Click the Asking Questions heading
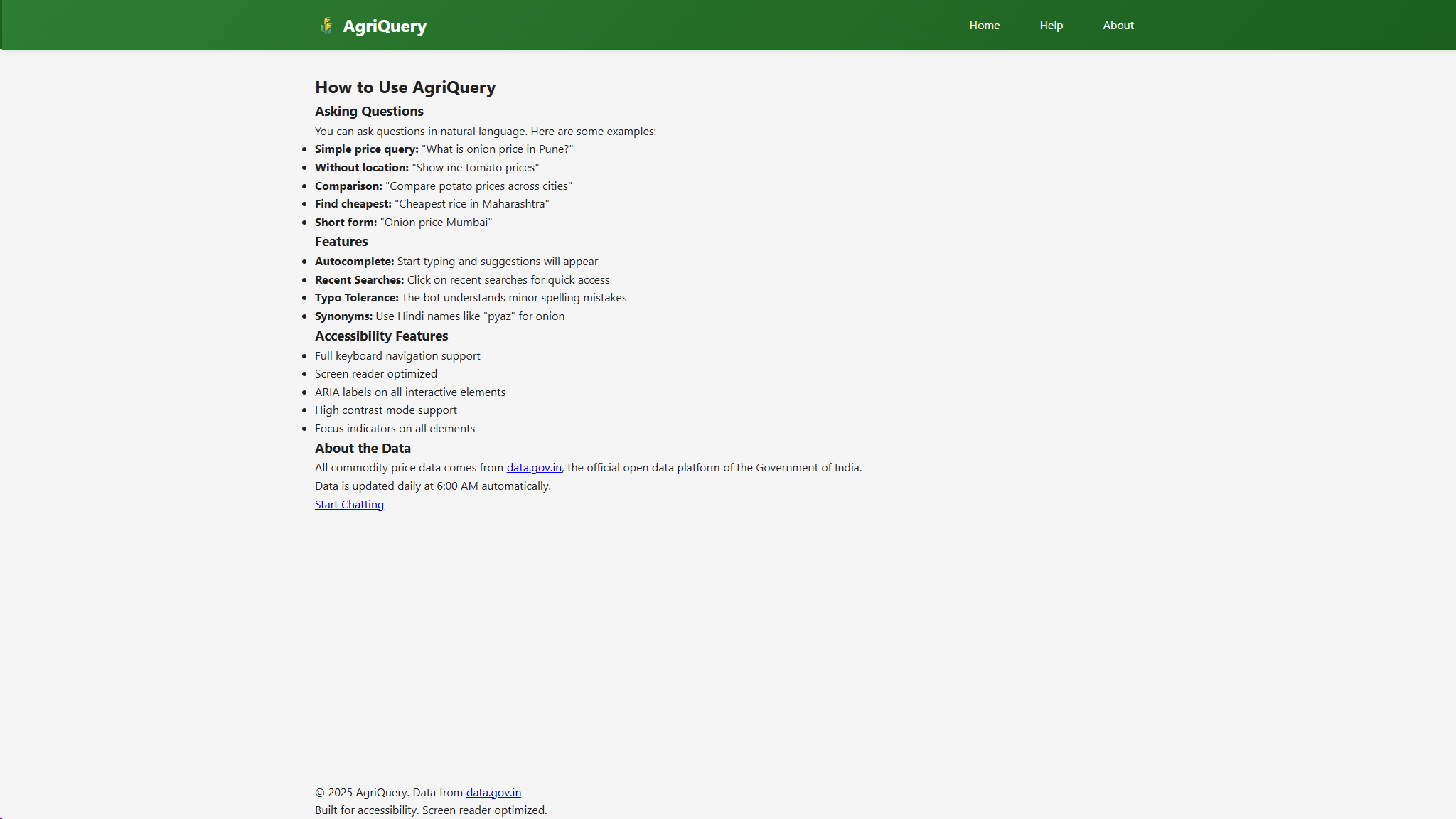 point(369,111)
